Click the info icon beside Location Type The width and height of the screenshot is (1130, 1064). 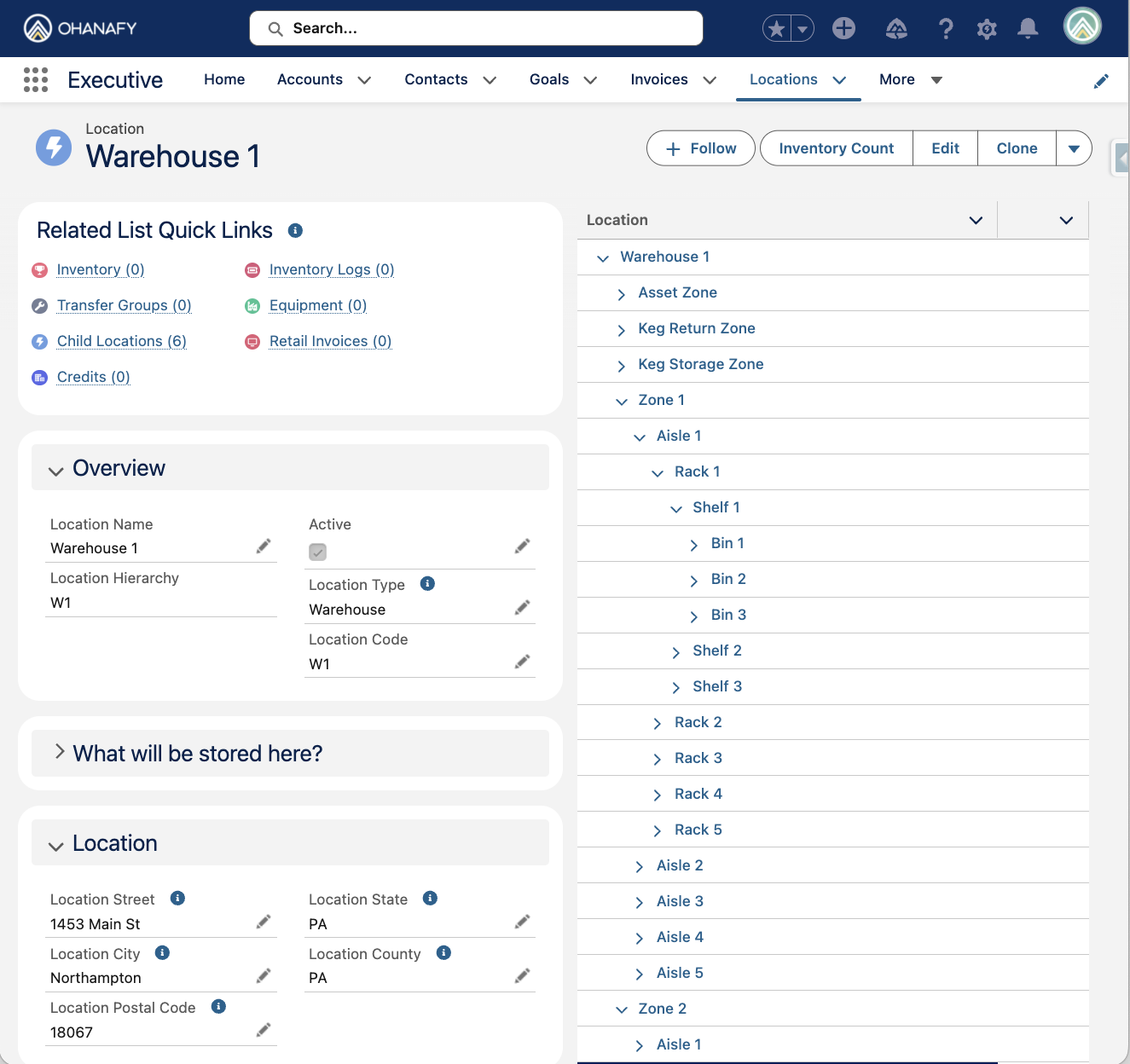427,584
